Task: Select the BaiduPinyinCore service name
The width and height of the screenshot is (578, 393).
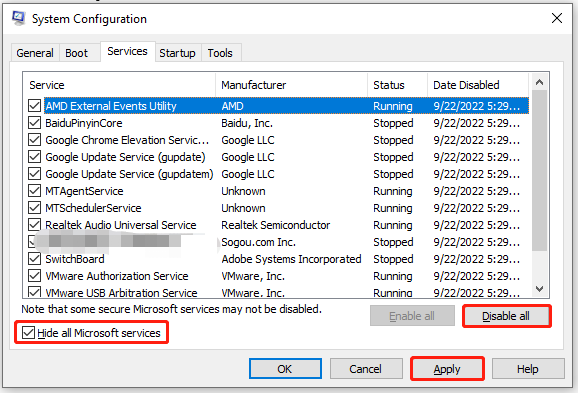Action: click(84, 123)
